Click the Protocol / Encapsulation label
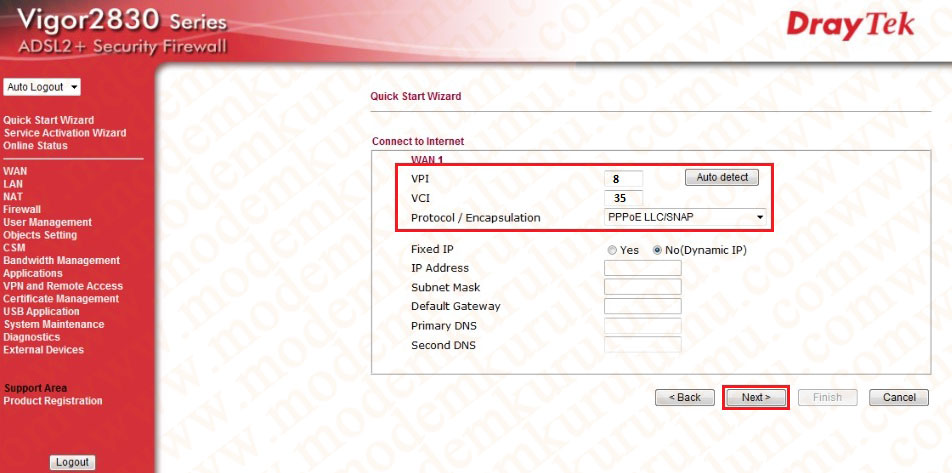The width and height of the screenshot is (952, 473). point(475,218)
